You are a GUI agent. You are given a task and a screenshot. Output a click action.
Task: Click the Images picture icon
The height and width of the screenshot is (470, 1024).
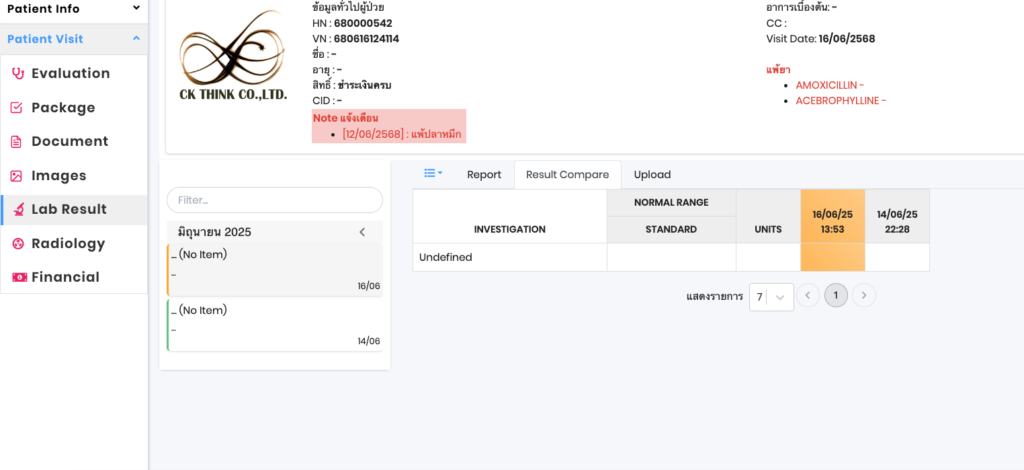click(16, 176)
